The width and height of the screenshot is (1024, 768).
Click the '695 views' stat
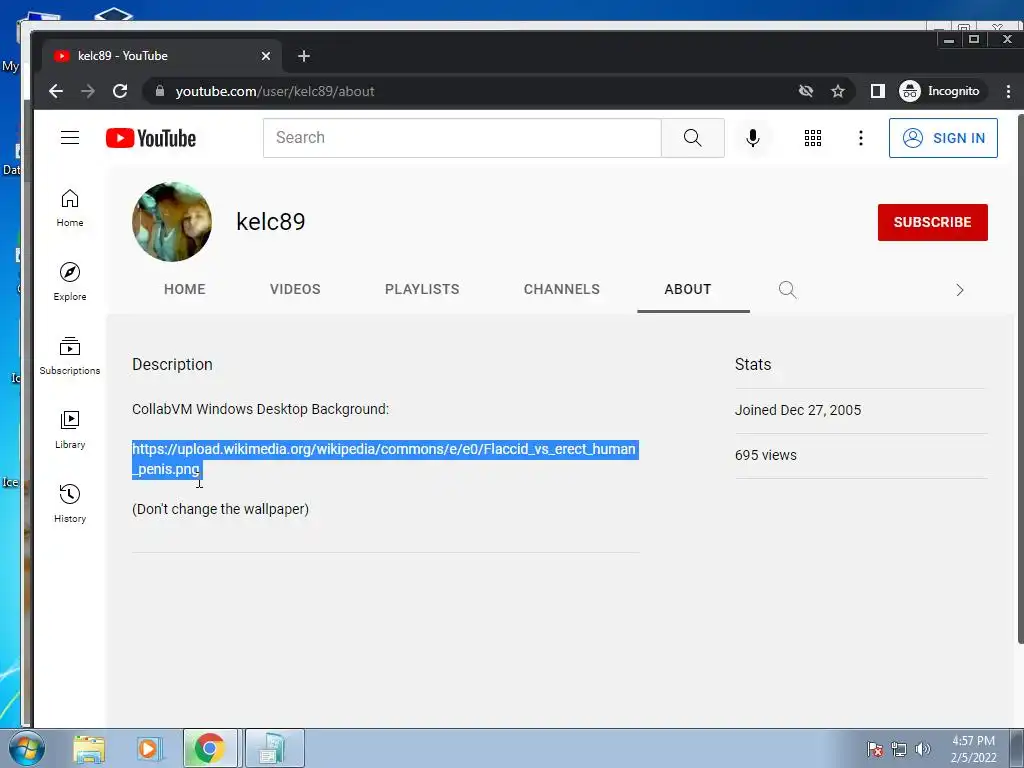click(765, 455)
